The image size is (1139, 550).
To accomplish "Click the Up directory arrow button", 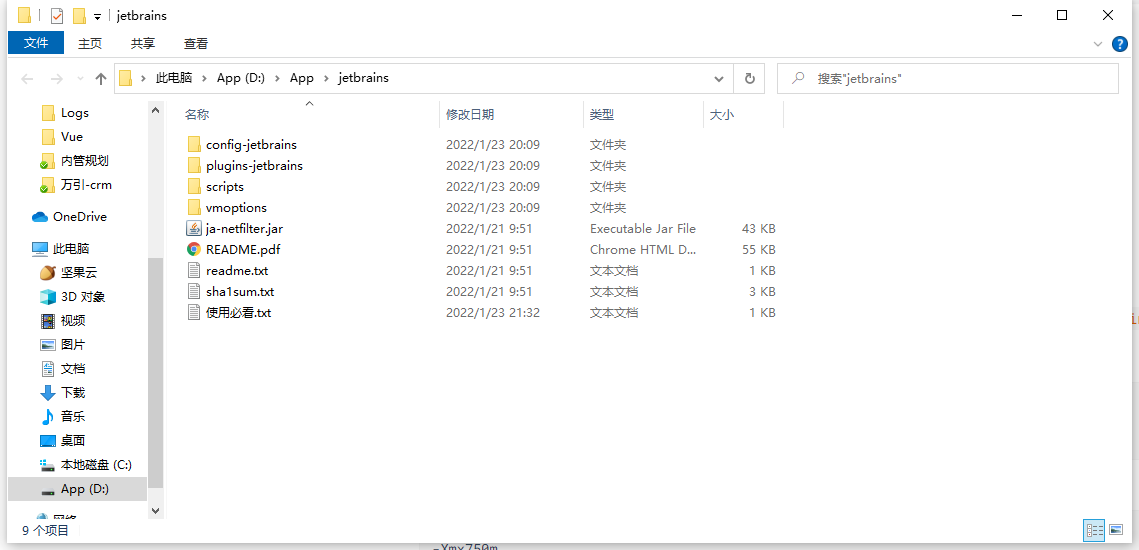I will pos(100,78).
